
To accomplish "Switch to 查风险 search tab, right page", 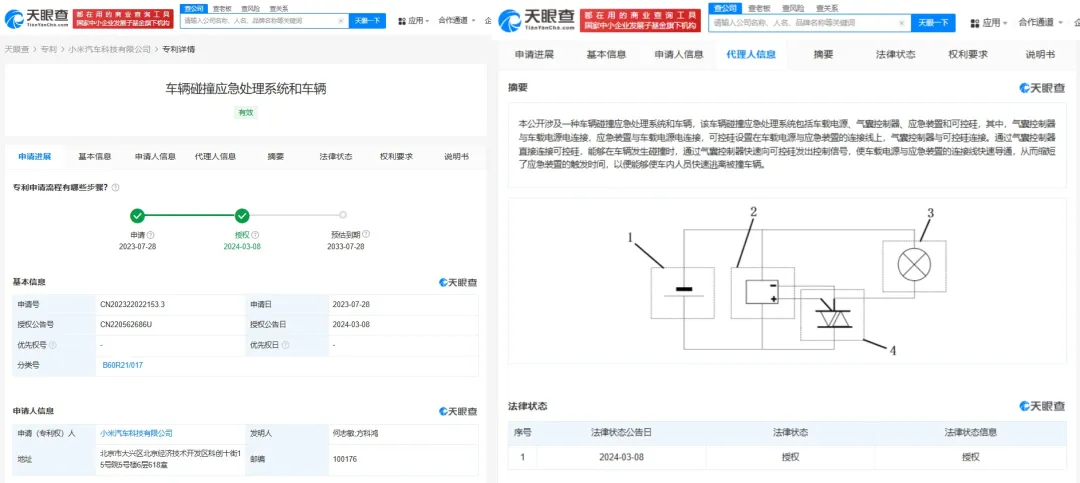I will coord(791,8).
